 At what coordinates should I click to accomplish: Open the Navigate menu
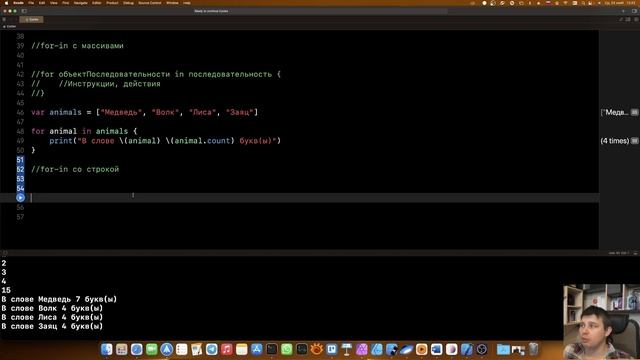coord(80,3)
